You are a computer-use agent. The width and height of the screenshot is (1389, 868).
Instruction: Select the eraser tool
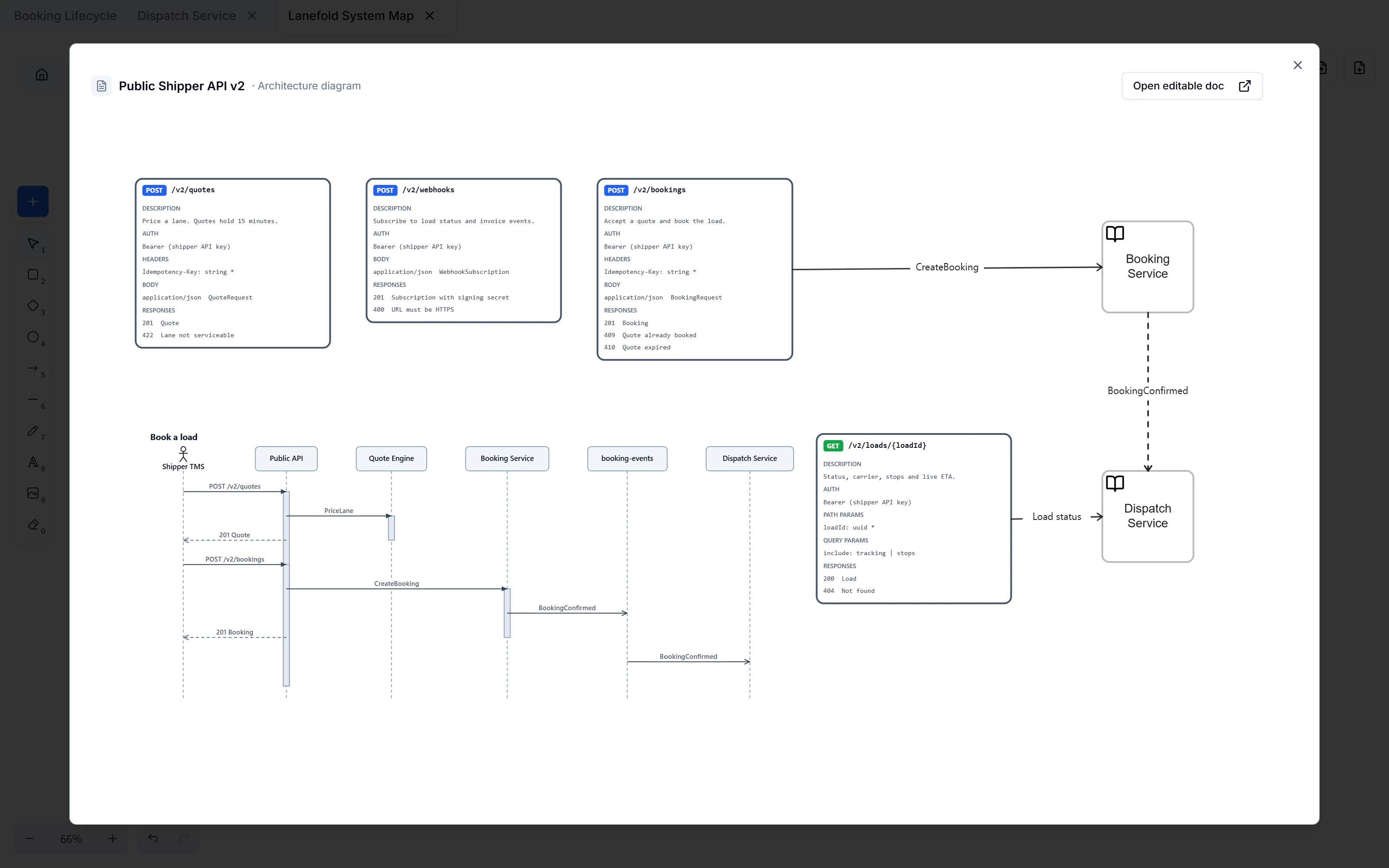click(x=33, y=524)
